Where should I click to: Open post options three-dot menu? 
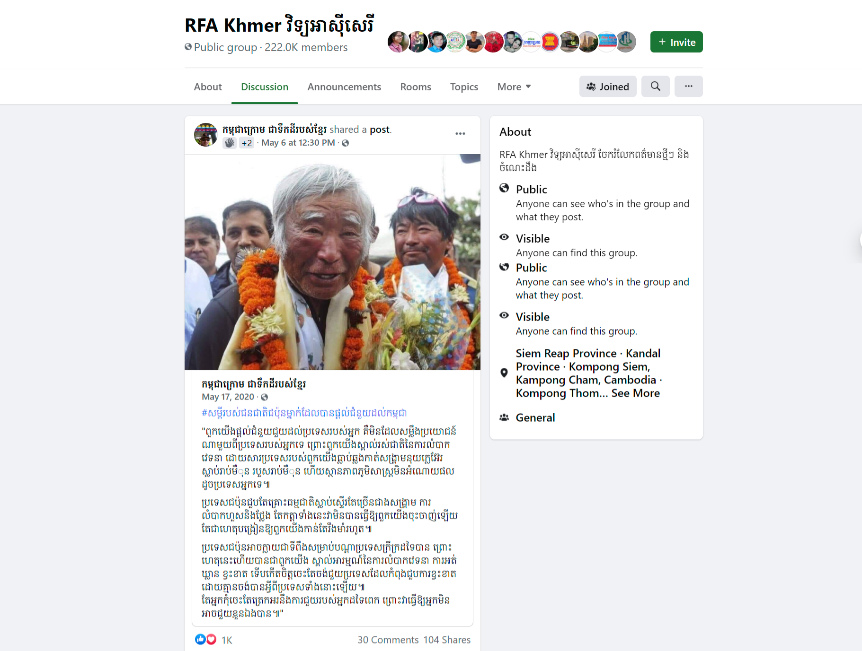(x=460, y=134)
